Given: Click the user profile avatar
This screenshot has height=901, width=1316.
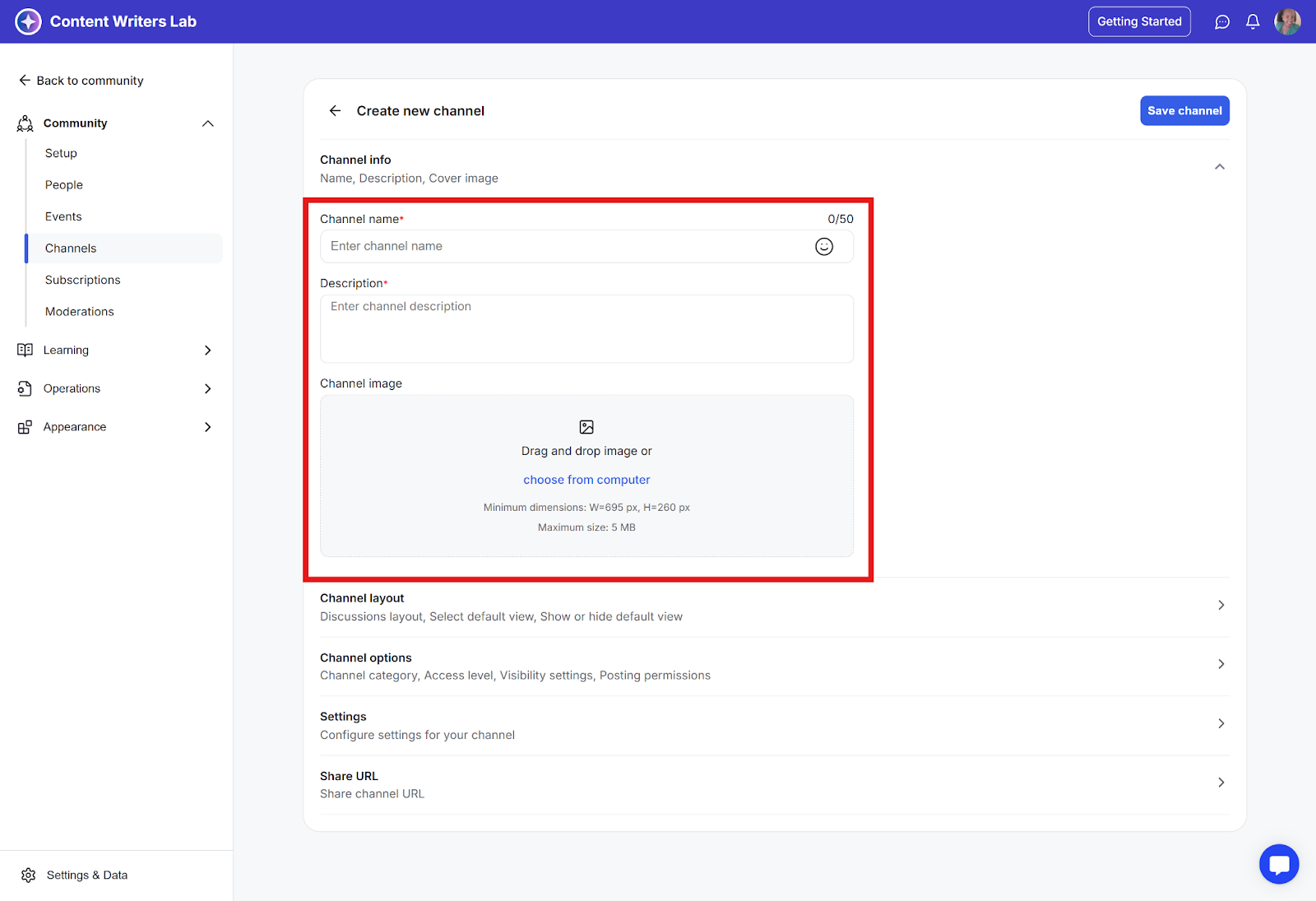Looking at the screenshot, I should point(1286,22).
